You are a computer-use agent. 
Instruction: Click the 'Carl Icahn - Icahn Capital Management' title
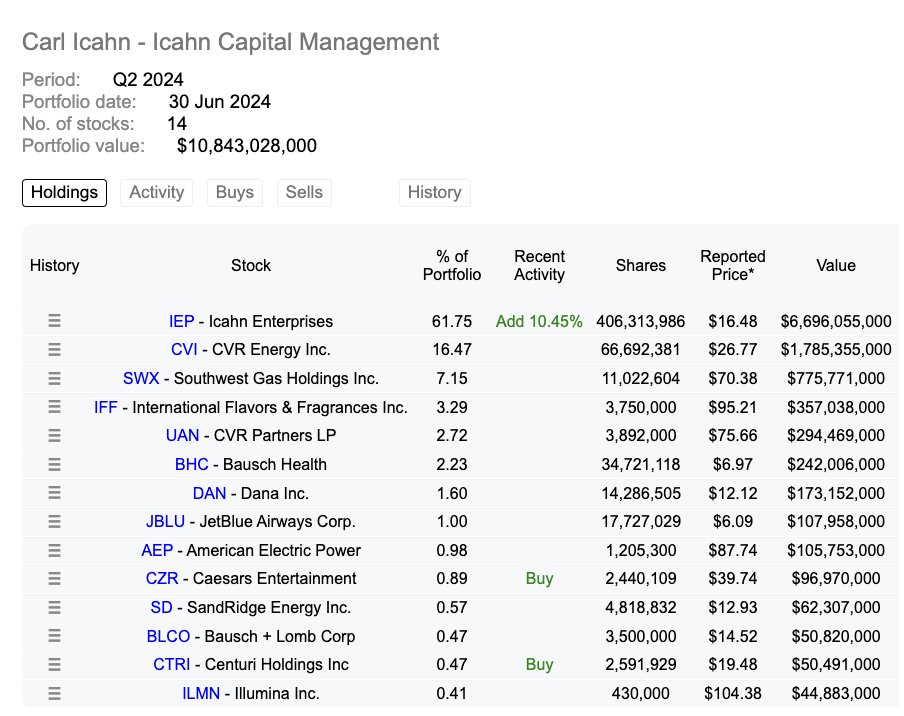click(231, 42)
